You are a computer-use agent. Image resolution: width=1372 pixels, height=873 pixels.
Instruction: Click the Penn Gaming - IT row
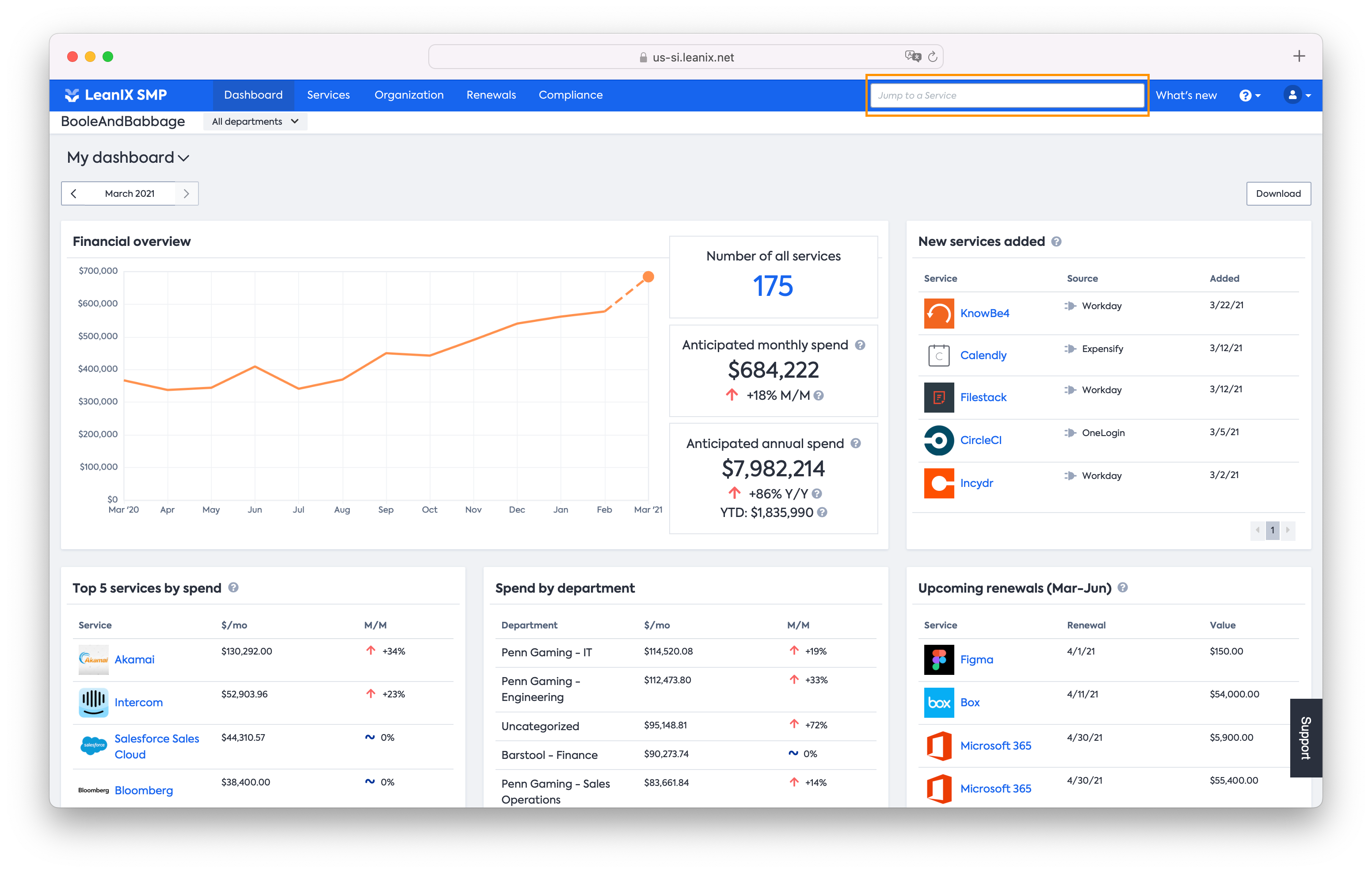pyautogui.click(x=686, y=652)
